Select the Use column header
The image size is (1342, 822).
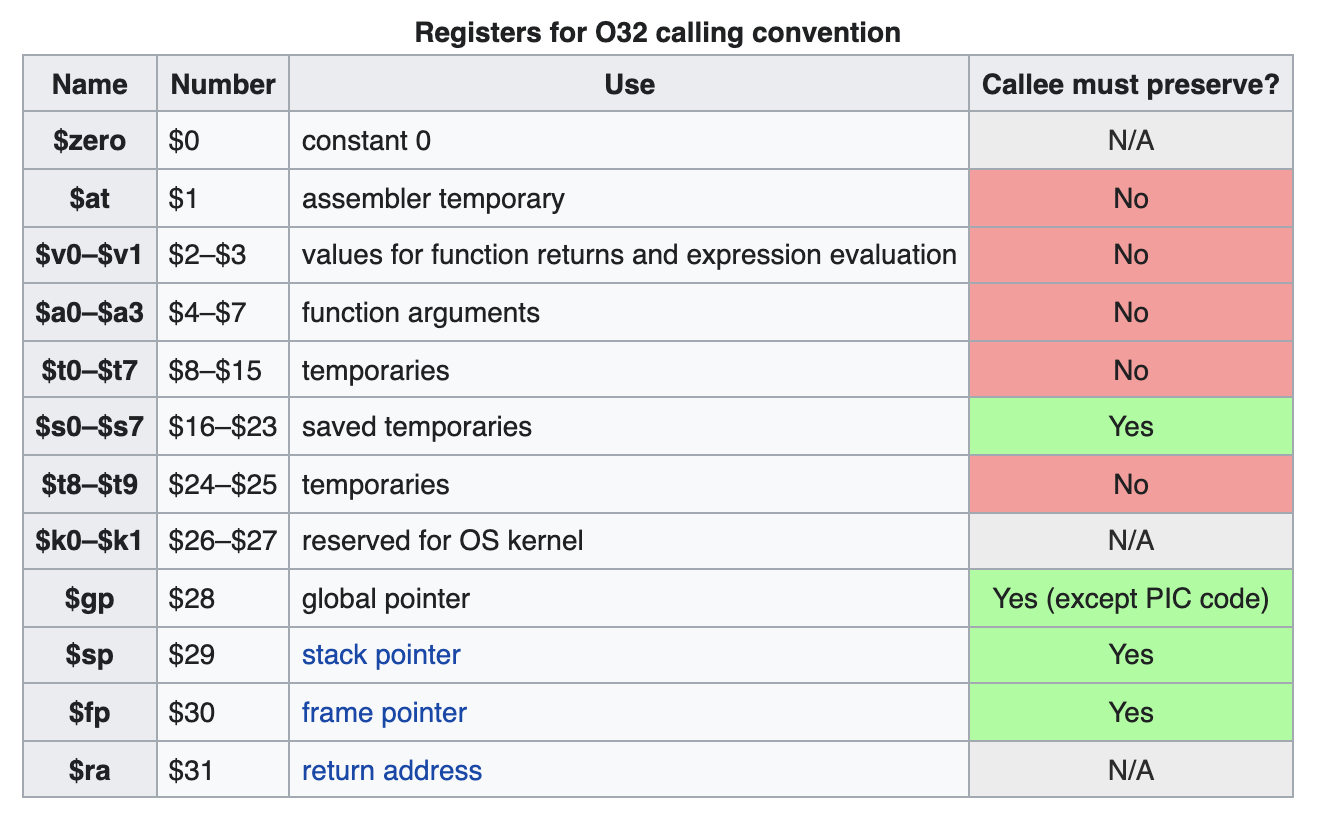tap(629, 84)
